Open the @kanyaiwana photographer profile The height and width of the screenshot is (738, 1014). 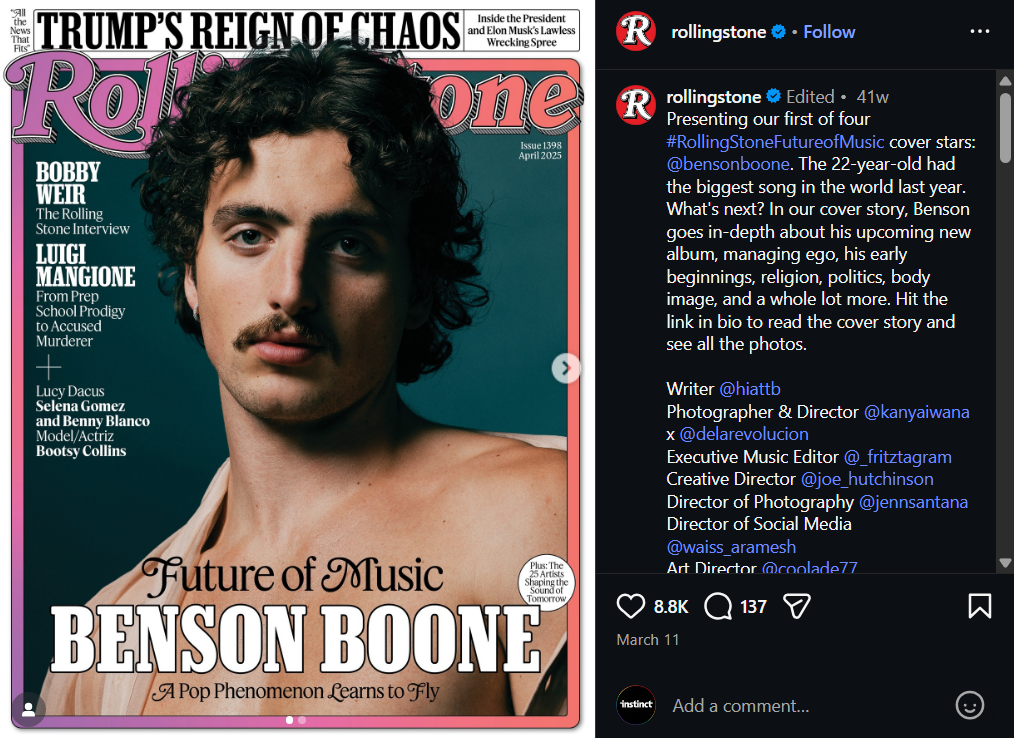[x=916, y=412]
